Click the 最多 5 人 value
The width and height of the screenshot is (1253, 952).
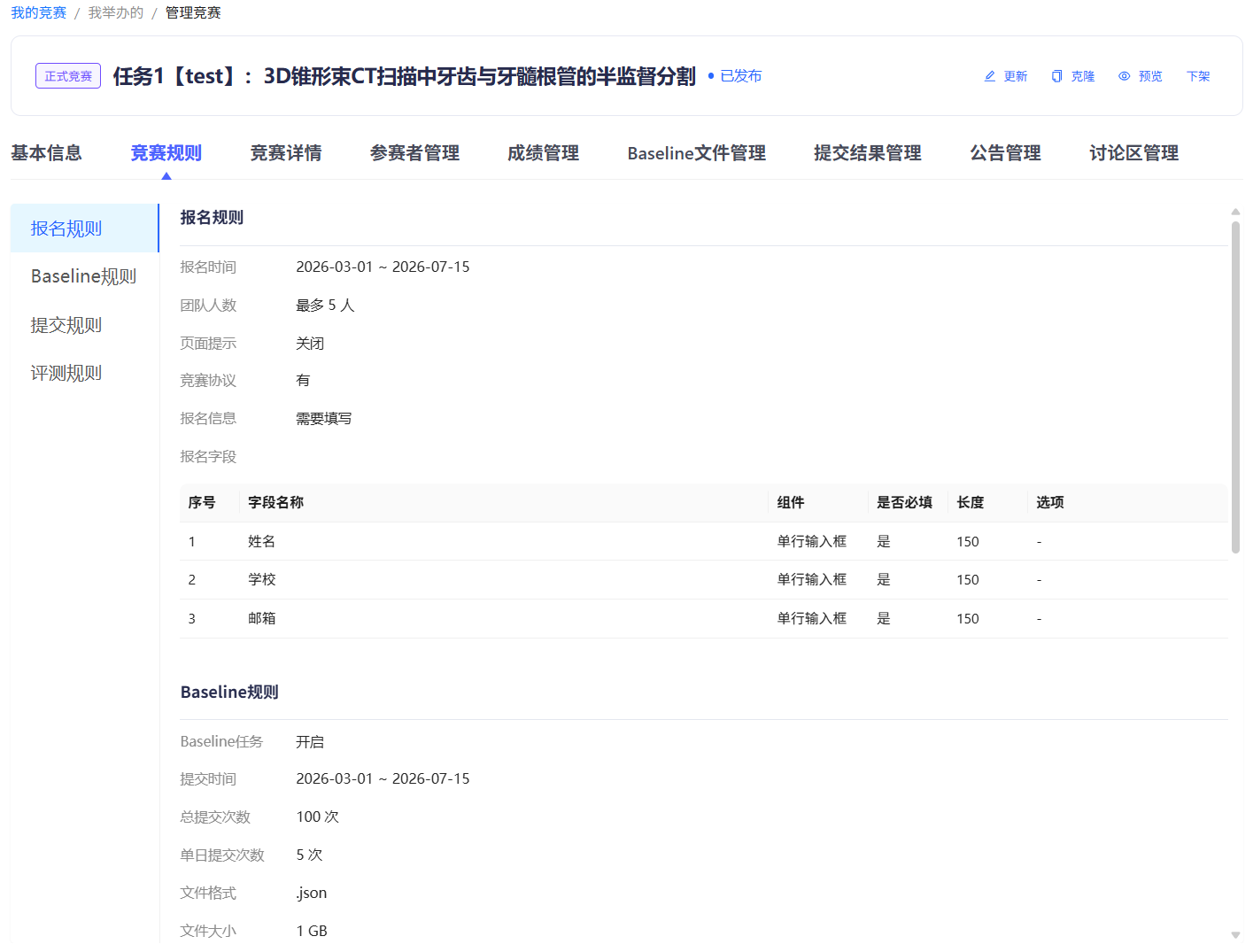[325, 306]
